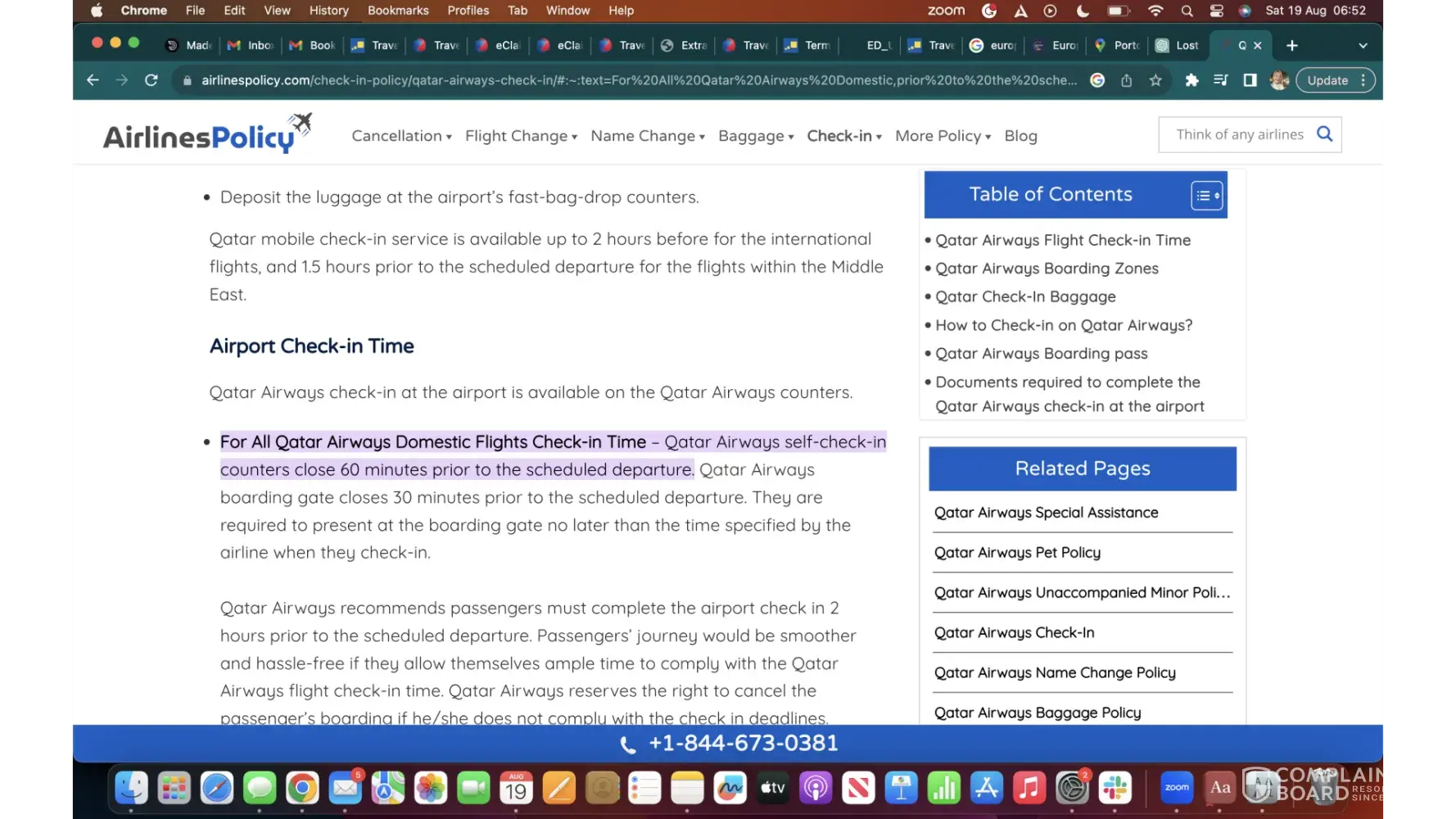Viewport: 1456px width, 819px height.
Task: Click the AirlinesPolicy logo
Action: tap(206, 135)
